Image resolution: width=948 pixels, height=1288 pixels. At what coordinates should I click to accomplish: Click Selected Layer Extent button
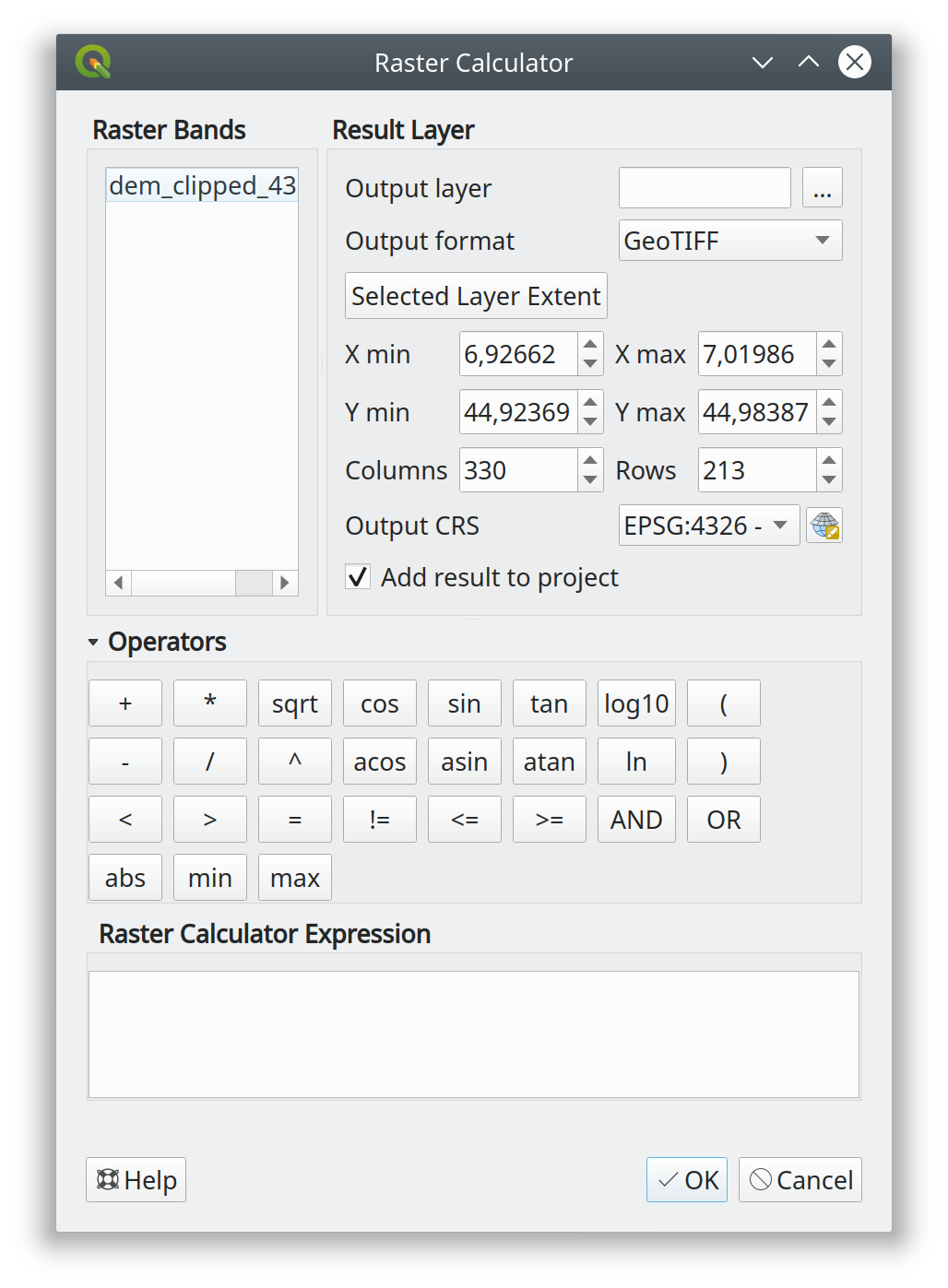coord(476,296)
